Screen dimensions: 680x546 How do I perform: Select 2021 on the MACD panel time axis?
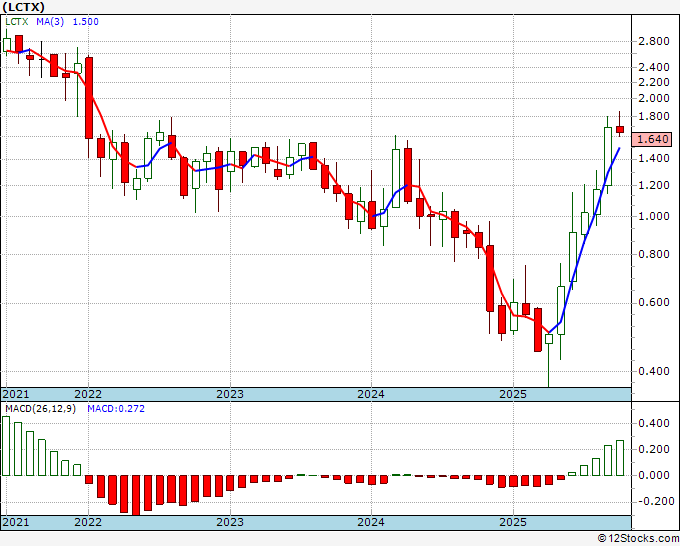click(16, 522)
